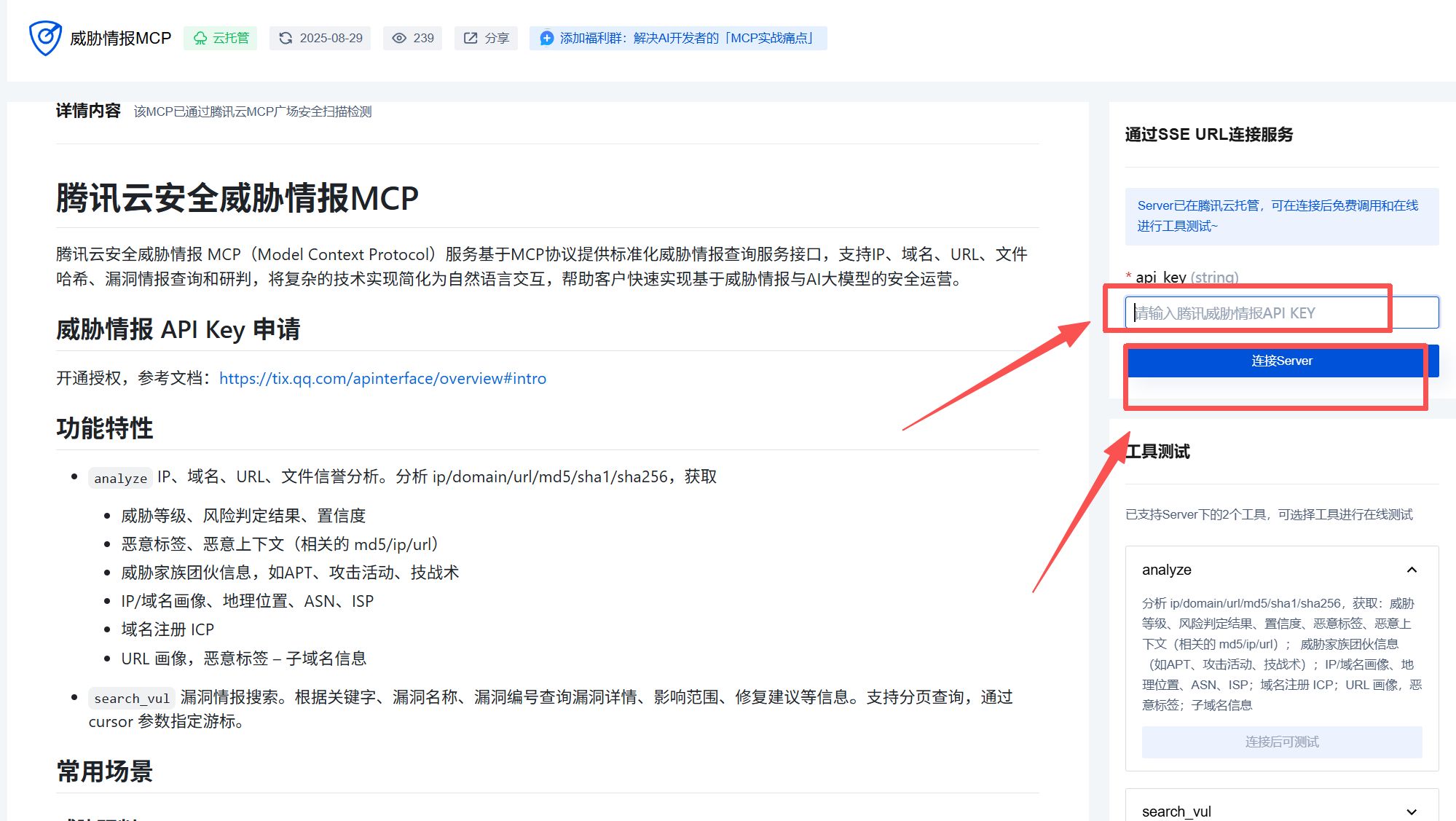Click the 2025-08-29 update date
Screen dimensions: 1456x821
point(331,38)
